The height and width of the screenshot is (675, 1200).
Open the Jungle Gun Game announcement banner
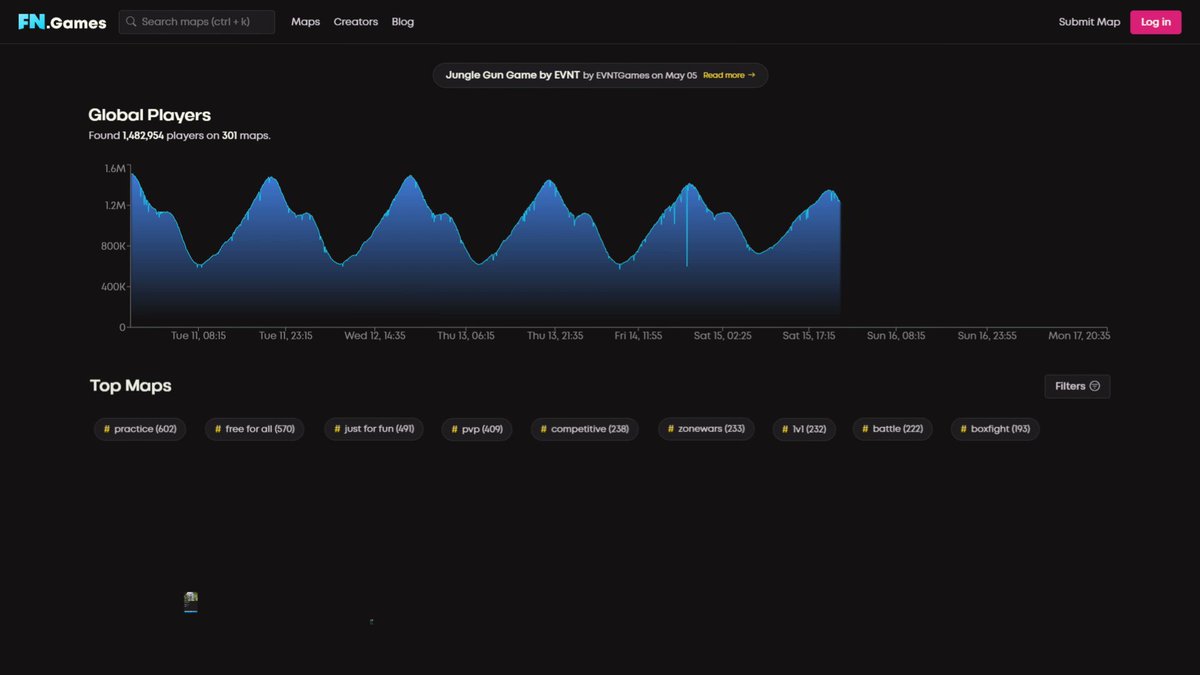tap(600, 75)
